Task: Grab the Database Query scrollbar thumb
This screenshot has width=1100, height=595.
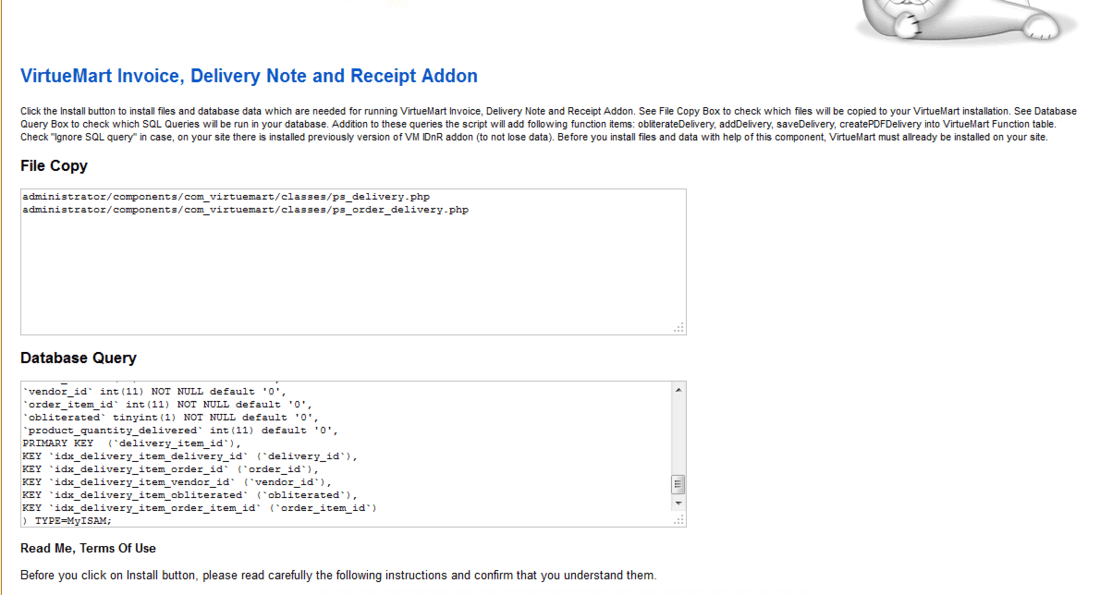Action: (678, 484)
